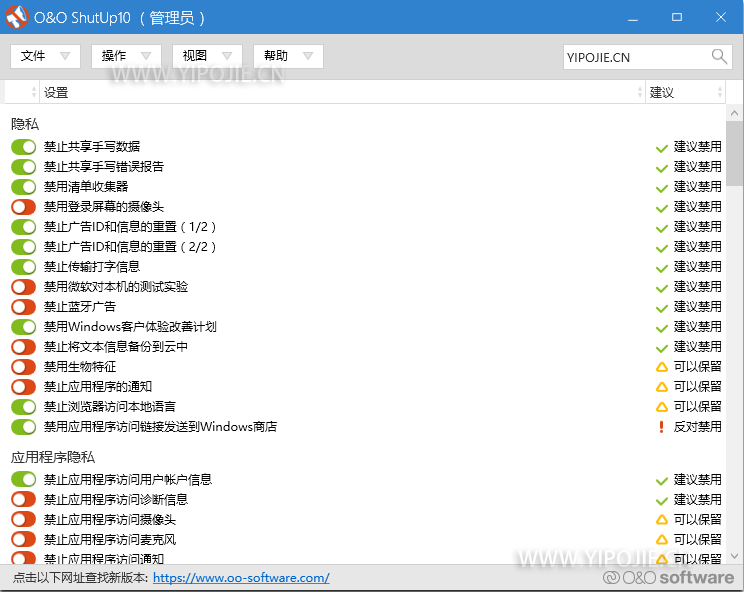Disable the 禁止共享手写数据 toggle
This screenshot has width=744, height=592.
[23, 147]
